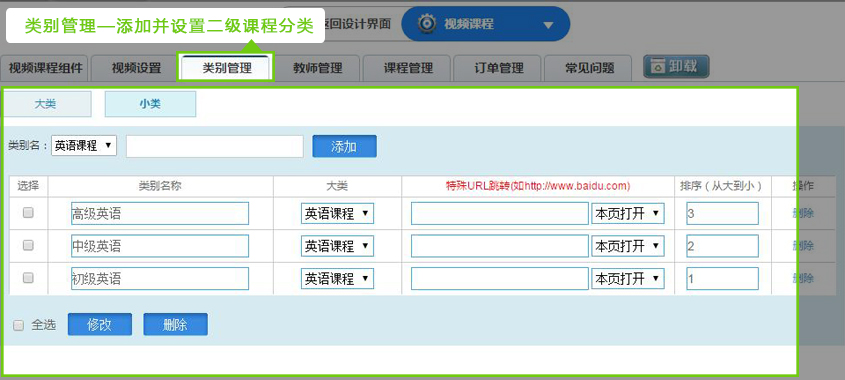845x380 pixels.
Task: Click the 添加 button
Action: [344, 147]
